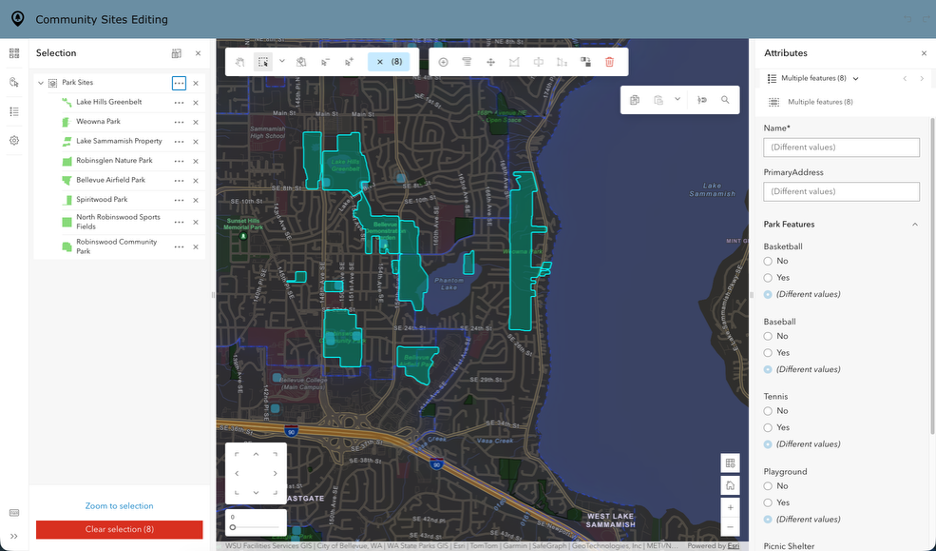Clear selection using the (8) chip
The height and width of the screenshot is (552, 936).
pyautogui.click(x=389, y=61)
